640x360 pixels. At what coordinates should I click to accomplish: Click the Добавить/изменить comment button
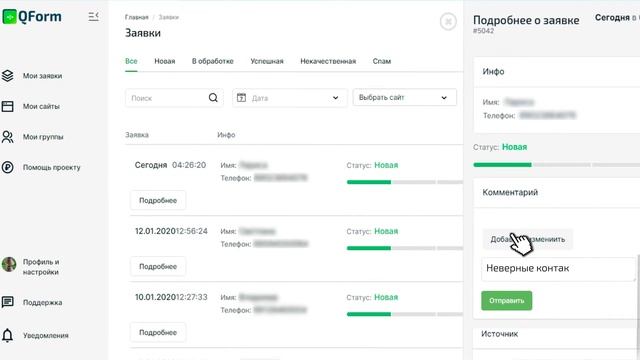[527, 239]
